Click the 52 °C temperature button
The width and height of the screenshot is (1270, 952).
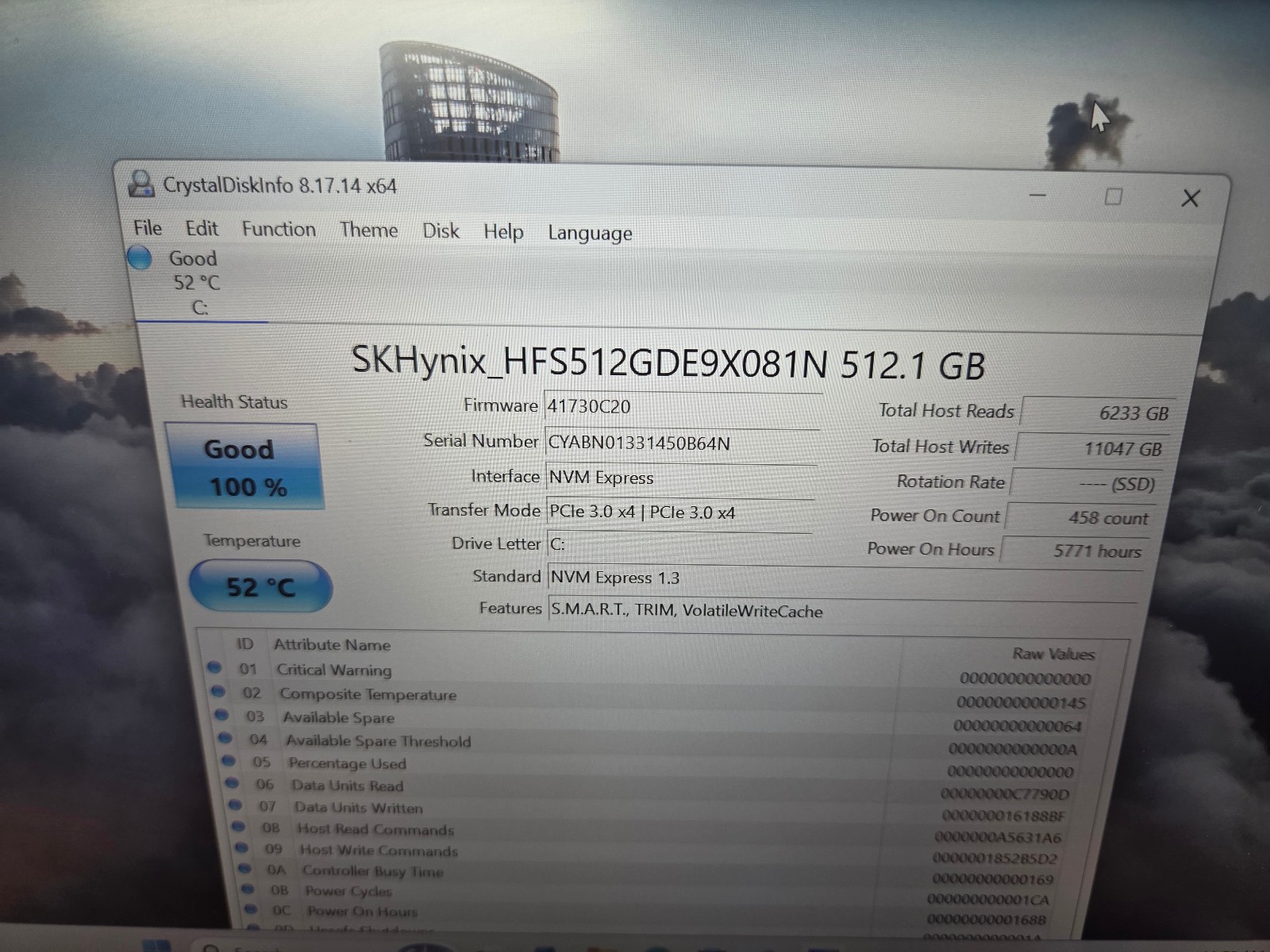[x=260, y=587]
